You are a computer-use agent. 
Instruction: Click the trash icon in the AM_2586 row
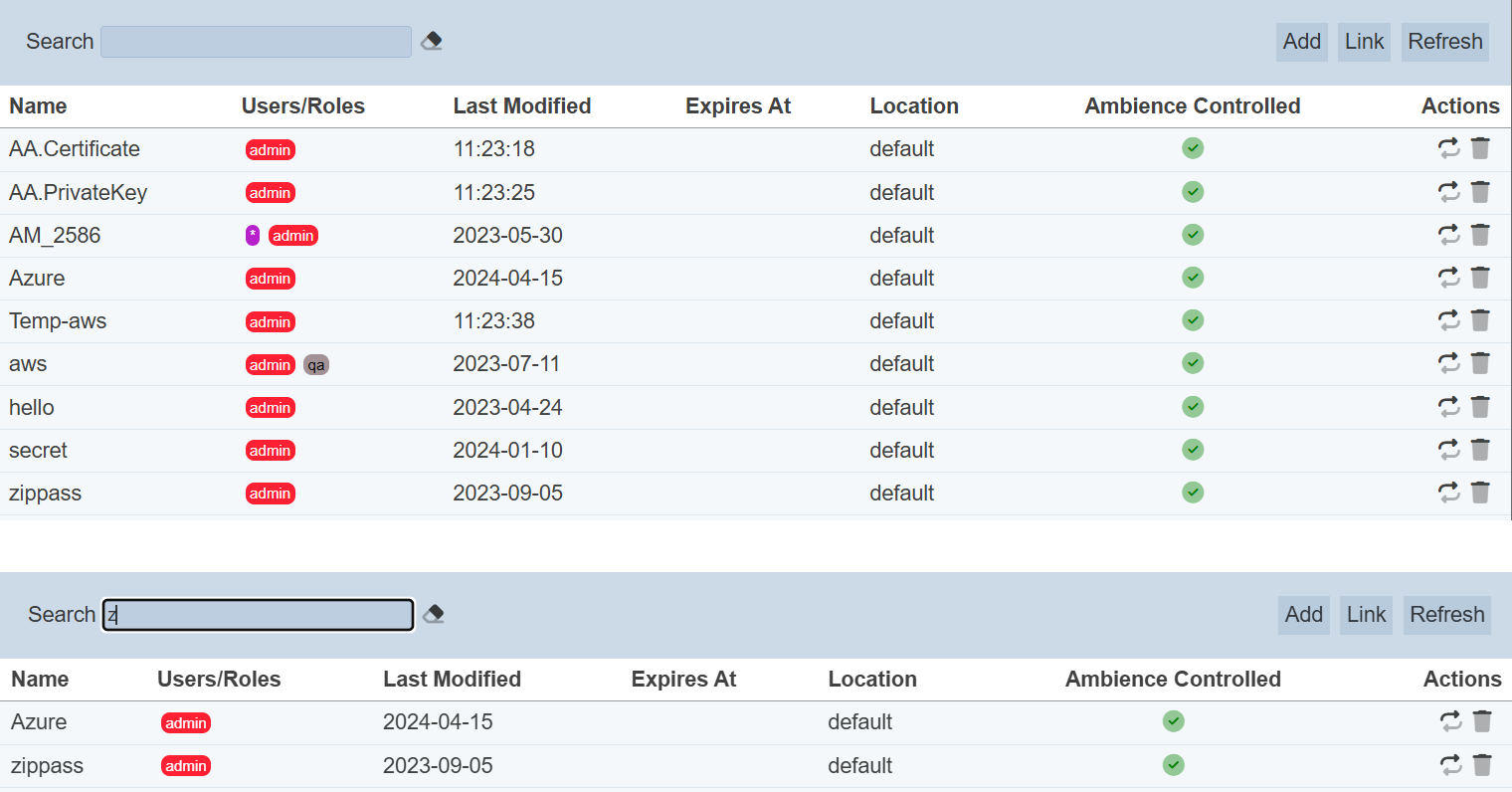(1480, 235)
